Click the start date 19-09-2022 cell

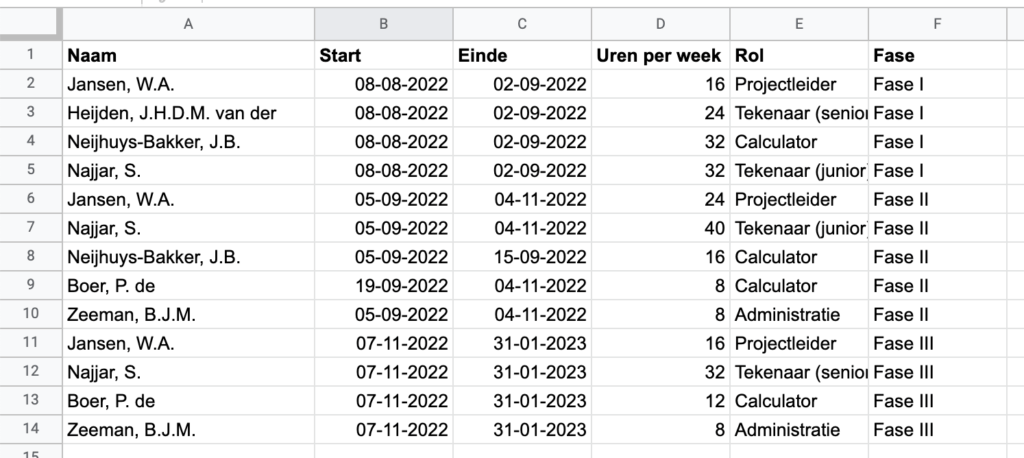383,286
